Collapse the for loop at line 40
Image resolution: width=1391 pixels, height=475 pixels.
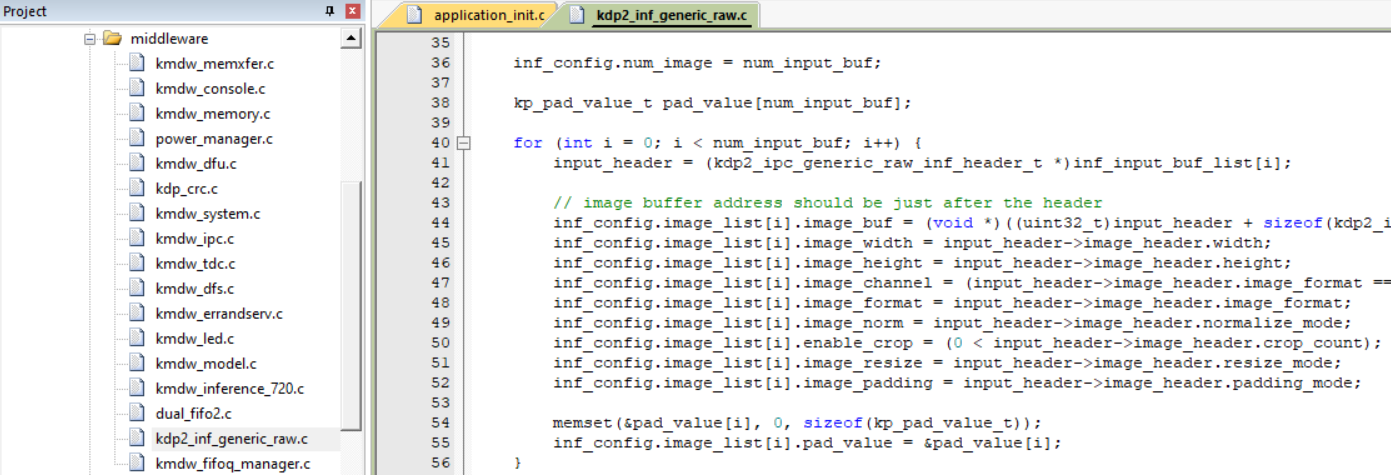click(x=463, y=143)
